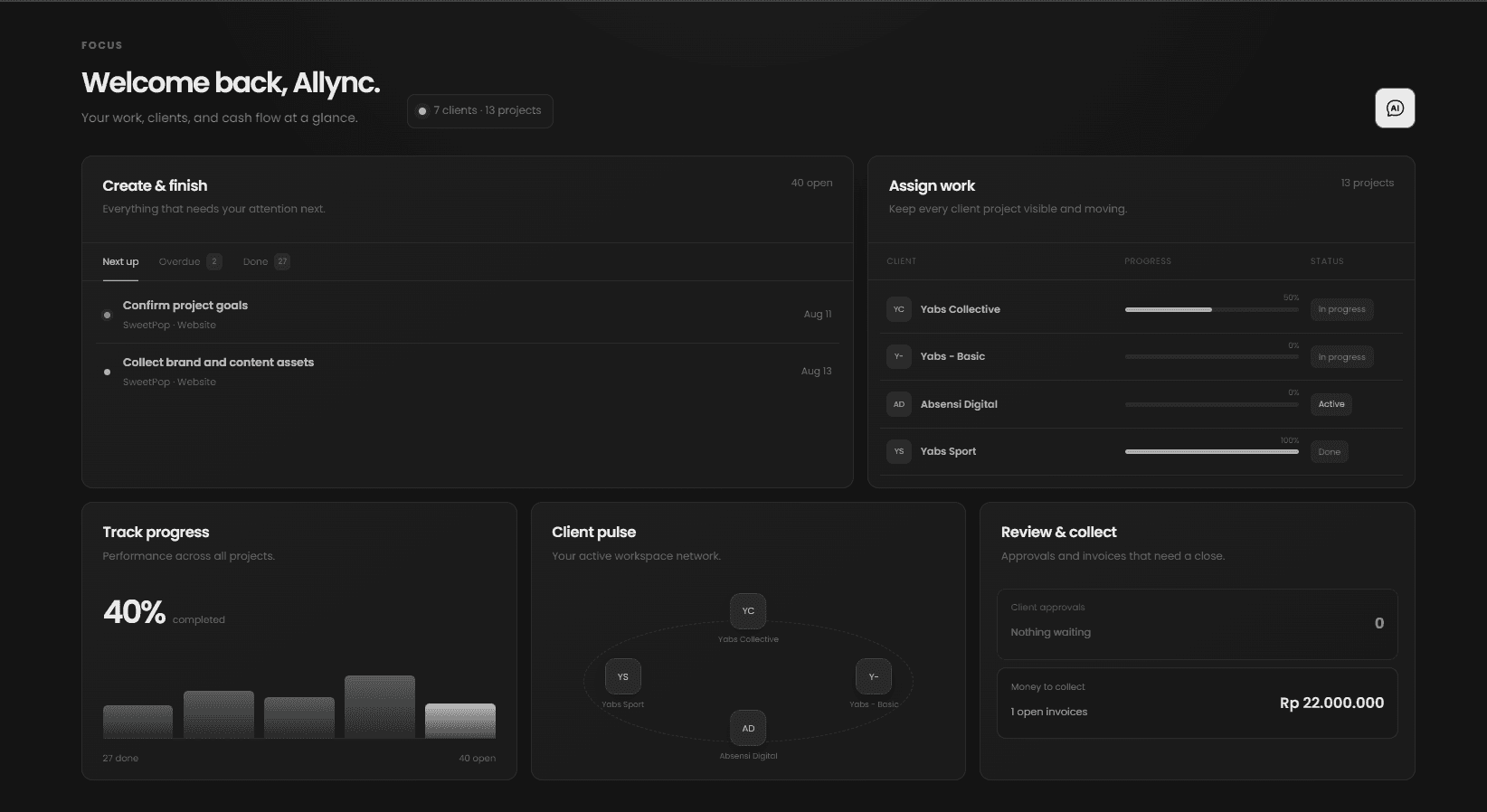Click the 1 open invoices text

point(1049,712)
